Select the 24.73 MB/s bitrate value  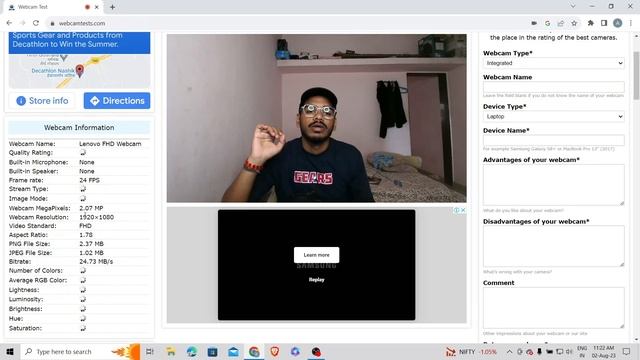click(x=96, y=262)
